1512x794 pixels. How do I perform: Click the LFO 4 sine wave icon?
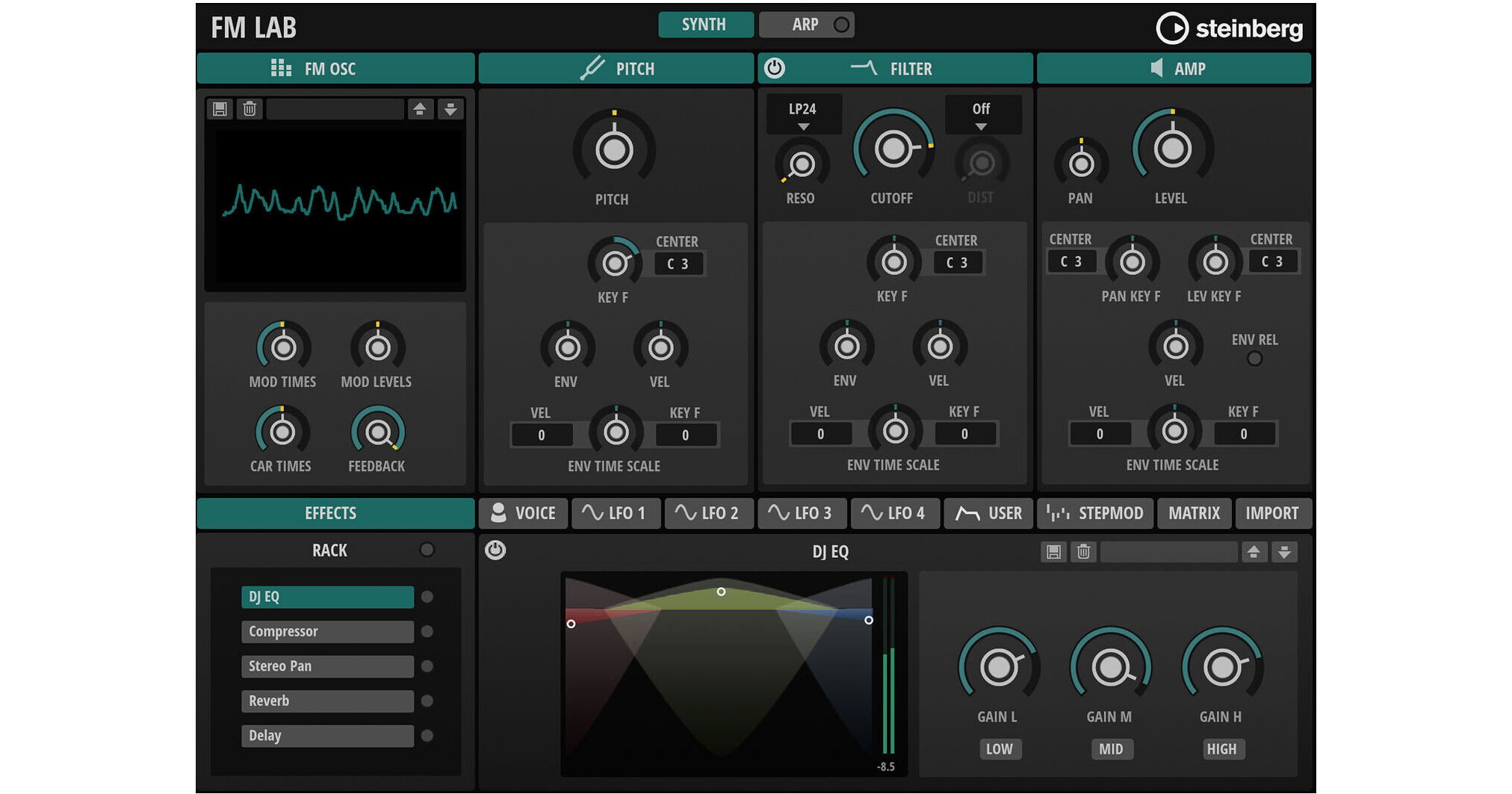(x=871, y=512)
